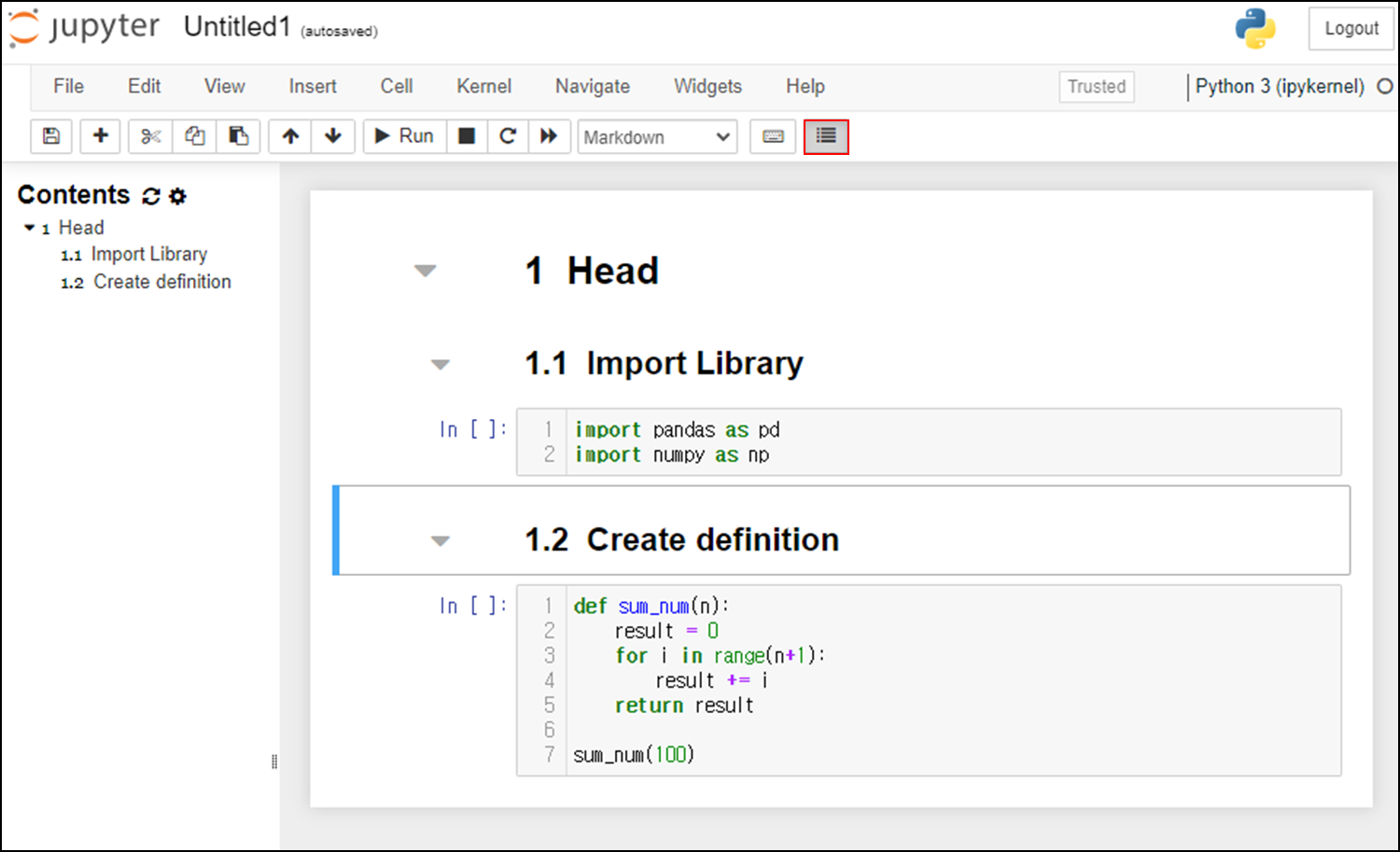1400x852 pixels.
Task: Move selected cell up arrow
Action: point(290,136)
